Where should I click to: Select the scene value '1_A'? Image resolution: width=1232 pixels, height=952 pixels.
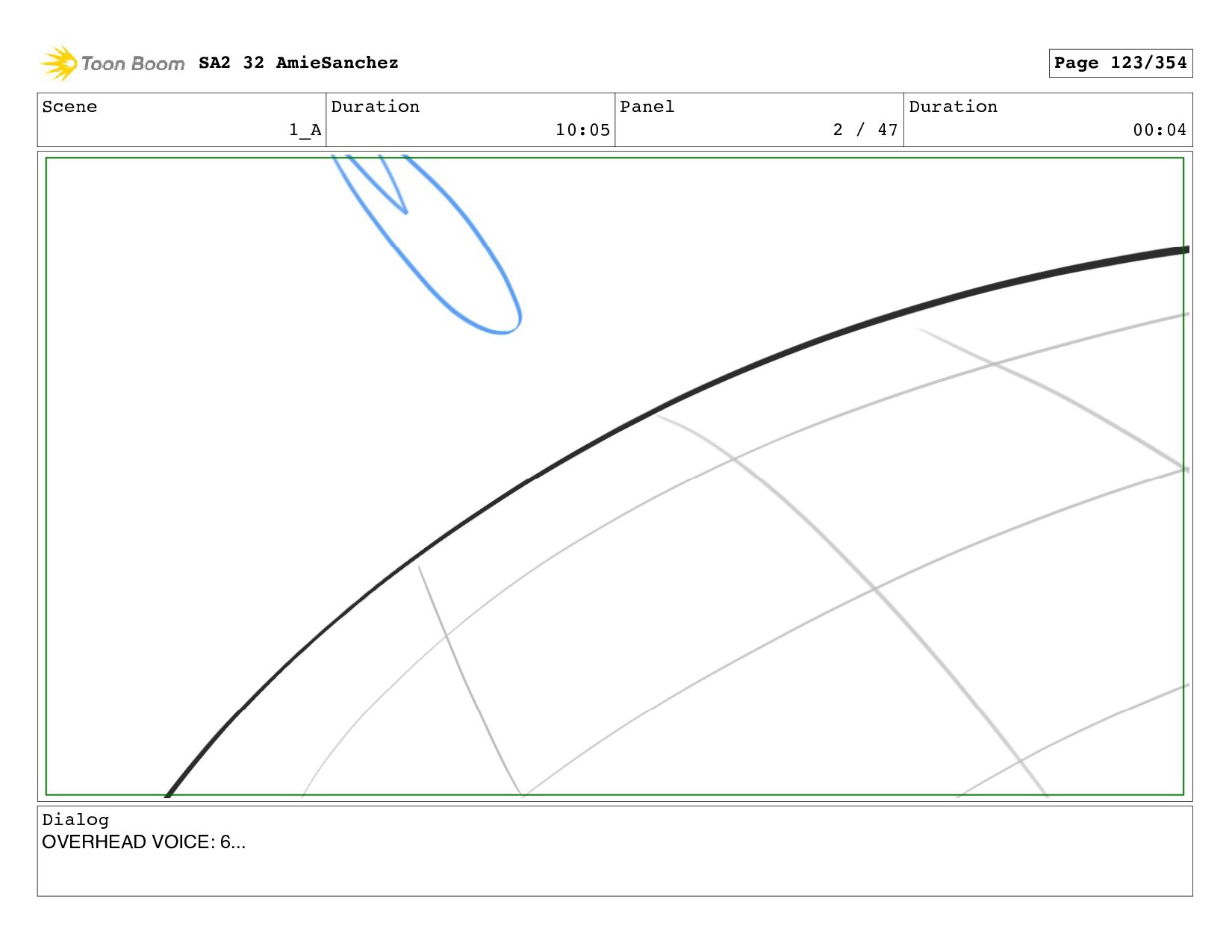[x=305, y=130]
